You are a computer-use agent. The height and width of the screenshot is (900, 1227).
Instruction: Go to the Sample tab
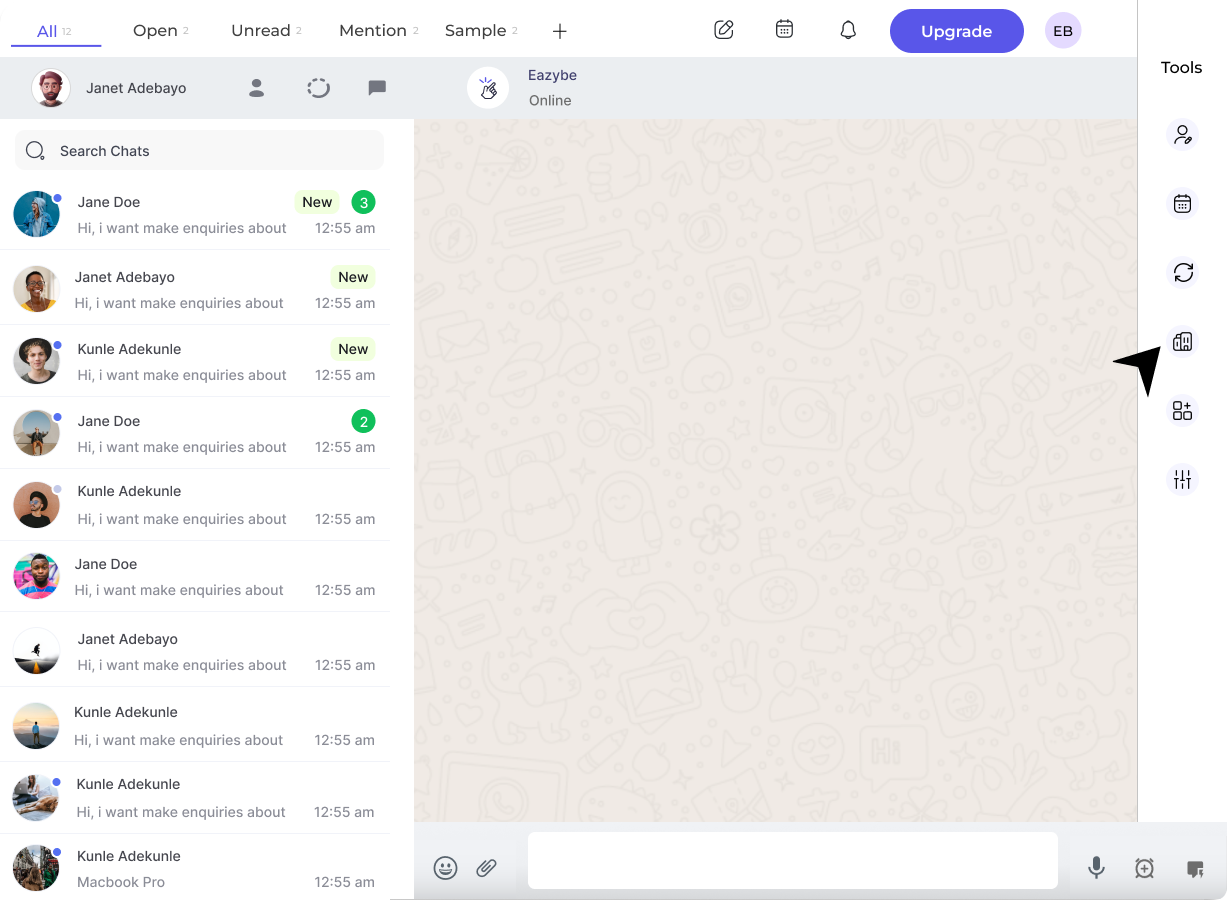tap(481, 31)
